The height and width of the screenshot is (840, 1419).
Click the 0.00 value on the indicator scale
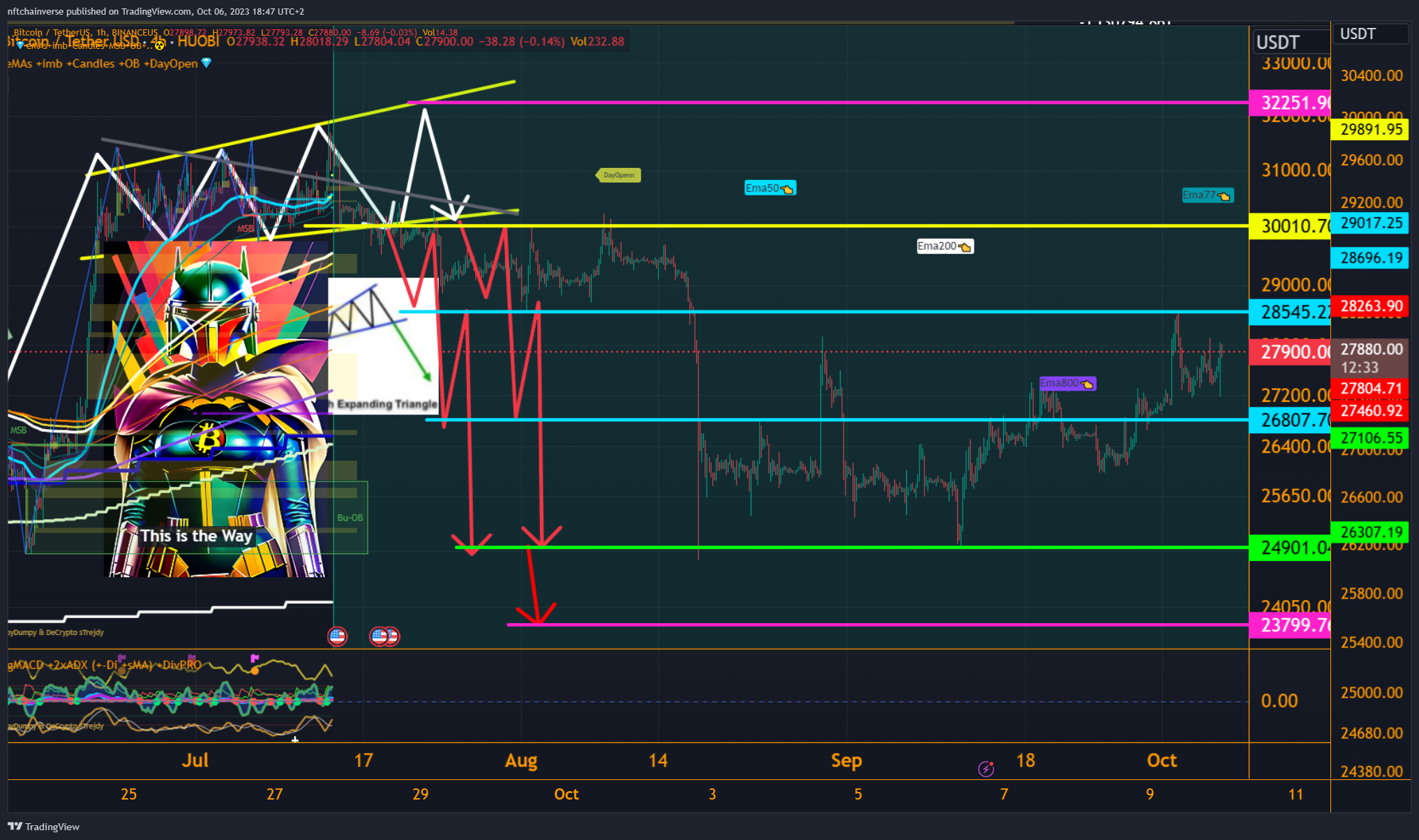pos(1279,700)
